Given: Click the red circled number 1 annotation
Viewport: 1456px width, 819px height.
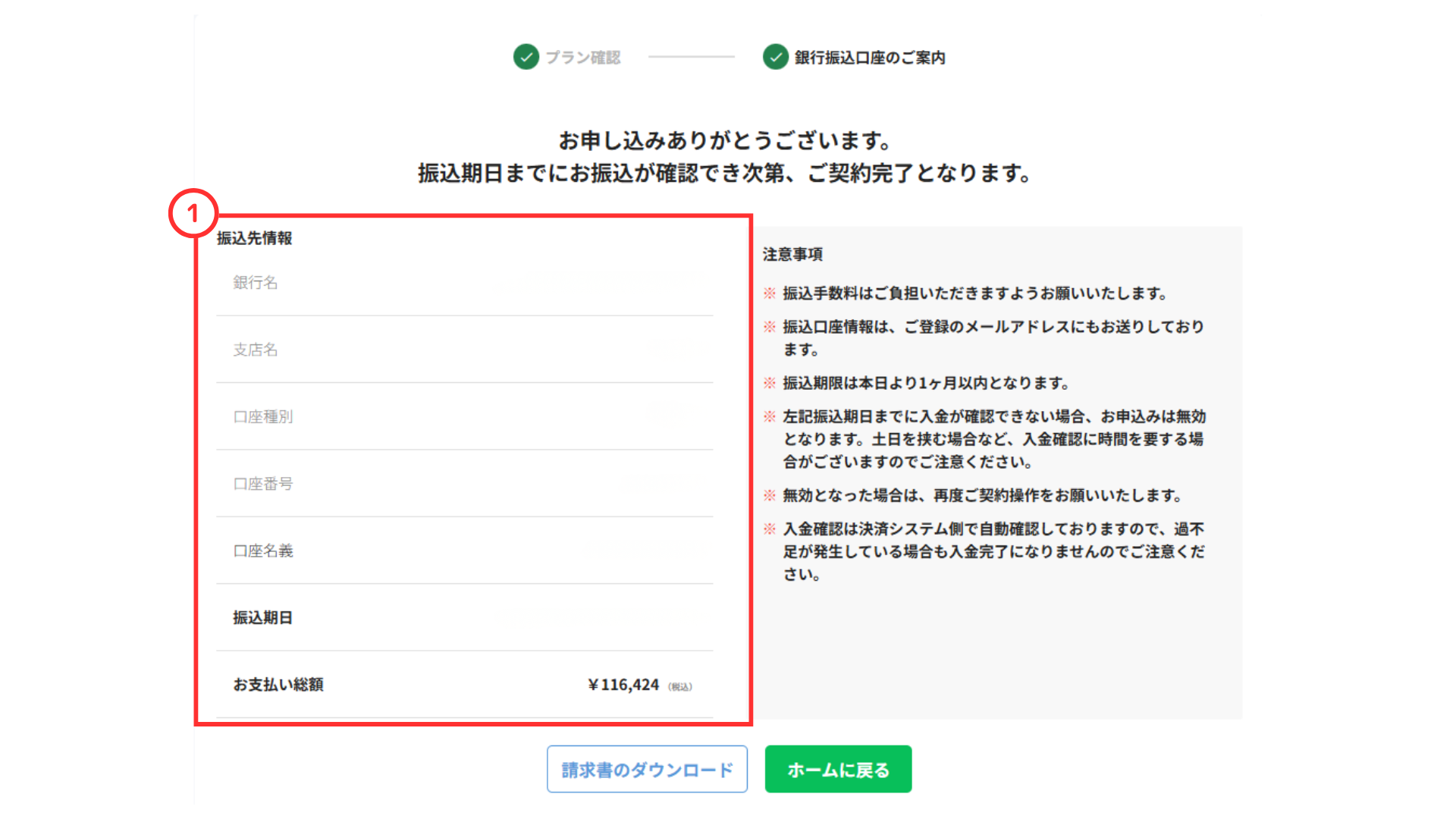Looking at the screenshot, I should pos(193,213).
